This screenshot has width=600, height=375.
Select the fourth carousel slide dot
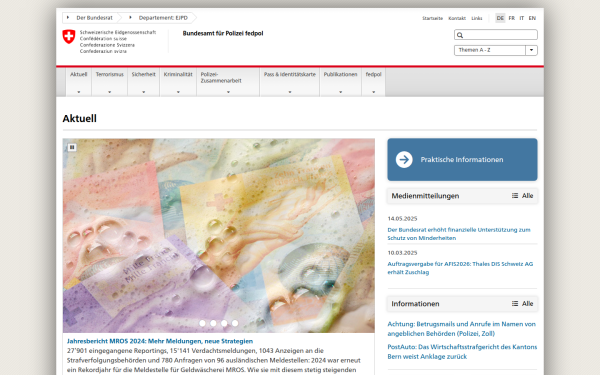coord(235,323)
